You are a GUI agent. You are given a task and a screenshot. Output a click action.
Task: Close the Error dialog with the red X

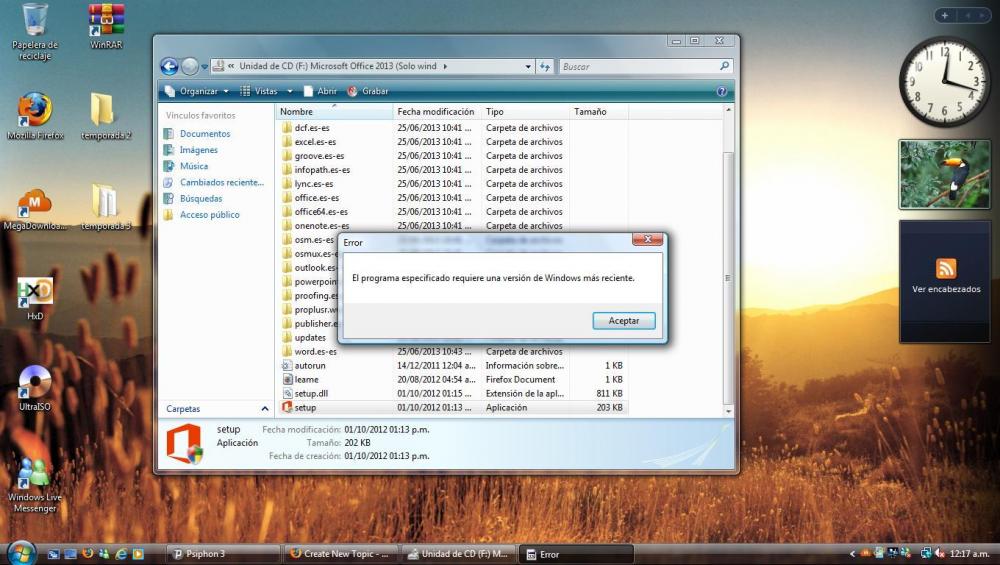pos(647,239)
